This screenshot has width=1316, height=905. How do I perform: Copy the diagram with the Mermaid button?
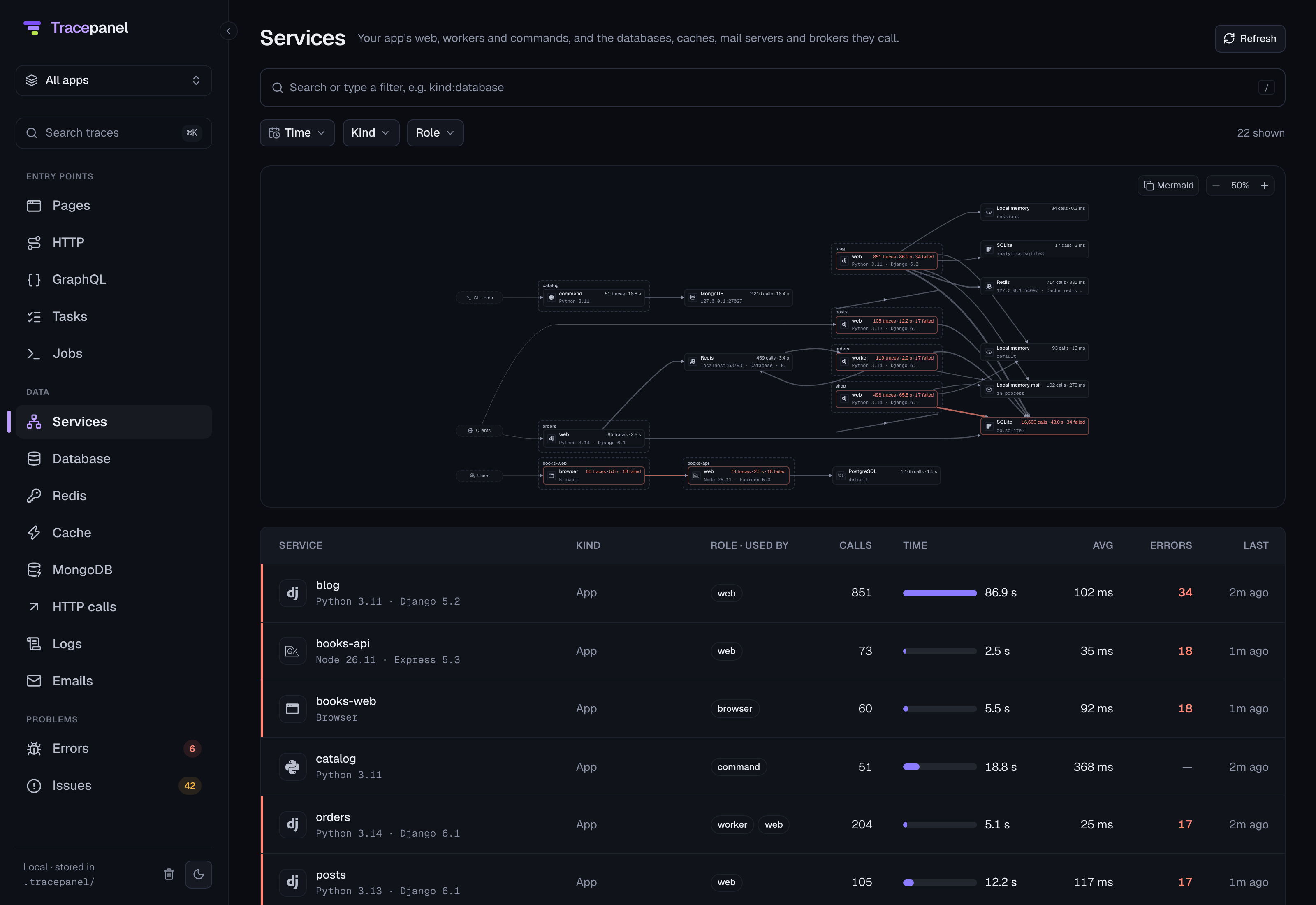pyautogui.click(x=1168, y=186)
